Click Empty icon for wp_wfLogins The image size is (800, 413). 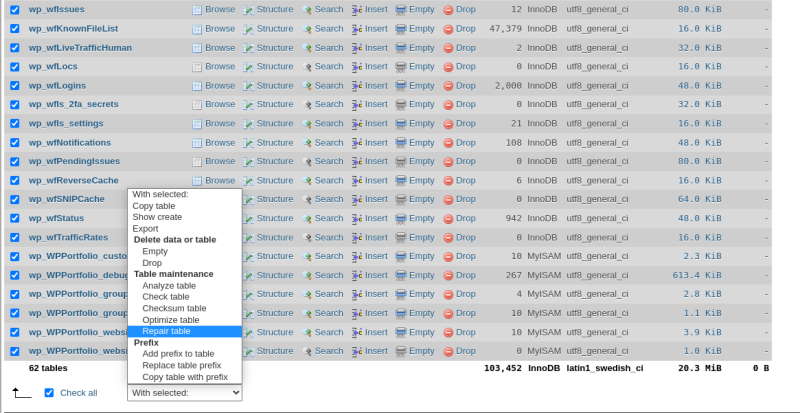[401, 86]
